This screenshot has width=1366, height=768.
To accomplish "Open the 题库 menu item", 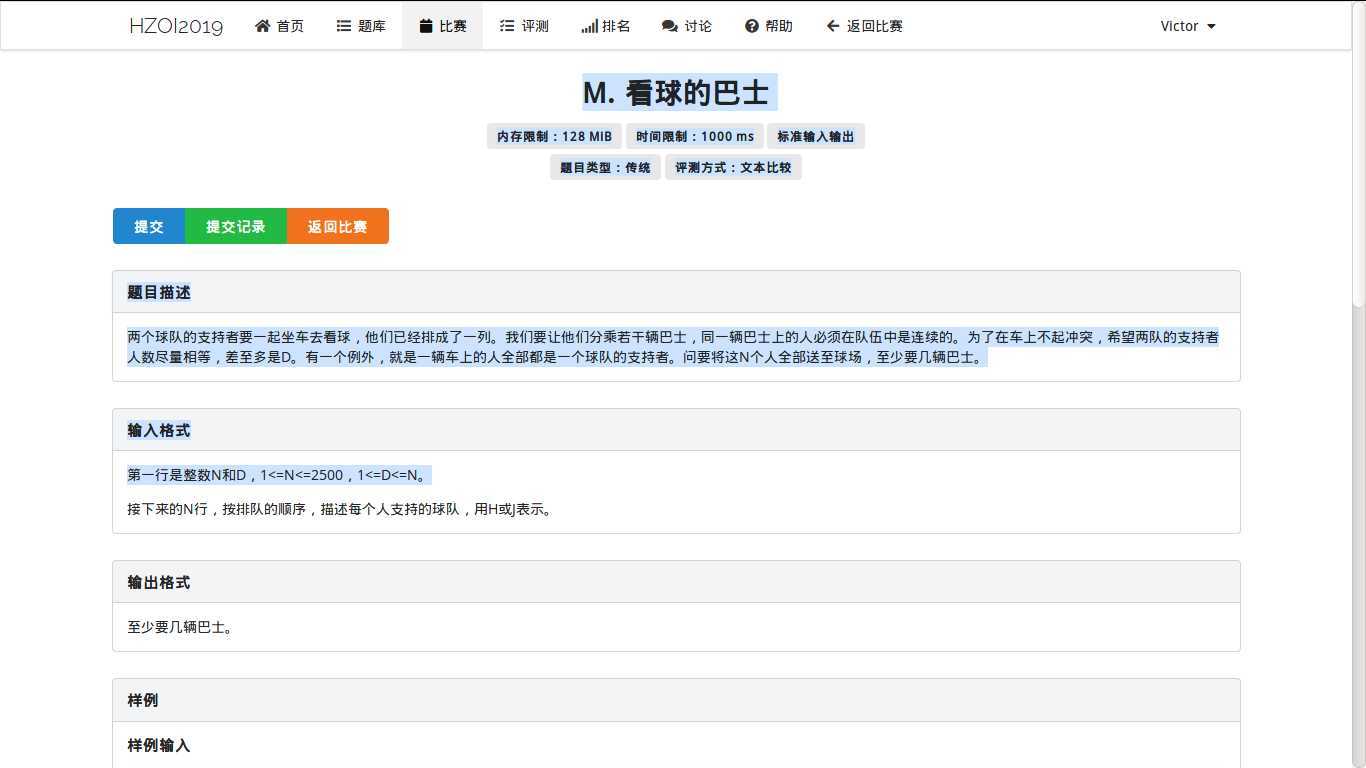I will pyautogui.click(x=361, y=26).
